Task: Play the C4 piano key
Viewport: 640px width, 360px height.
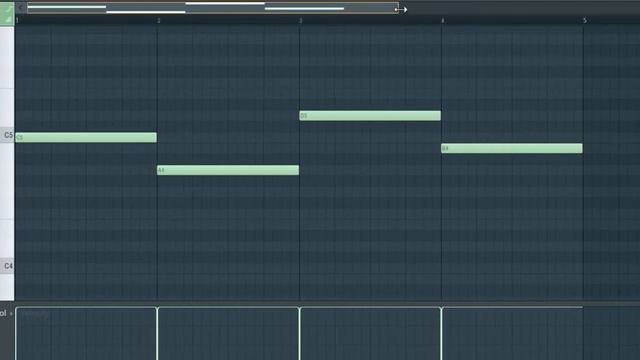Action: [7, 266]
